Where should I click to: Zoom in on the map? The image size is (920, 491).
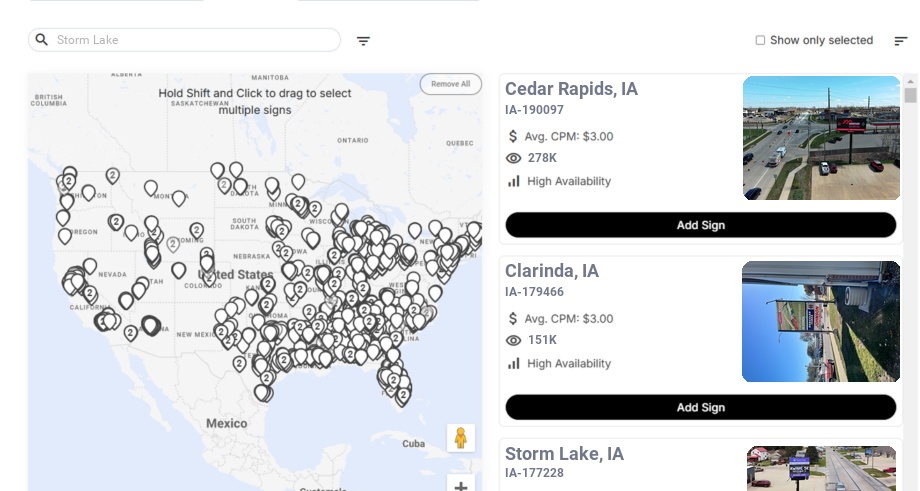coord(461,485)
